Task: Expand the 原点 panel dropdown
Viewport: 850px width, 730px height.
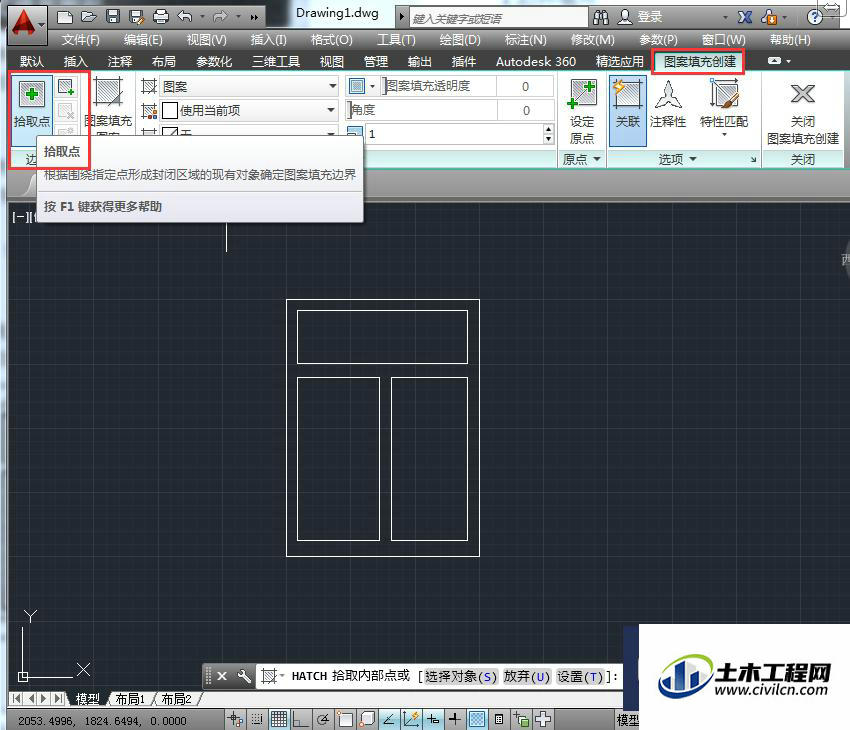Action: point(582,159)
